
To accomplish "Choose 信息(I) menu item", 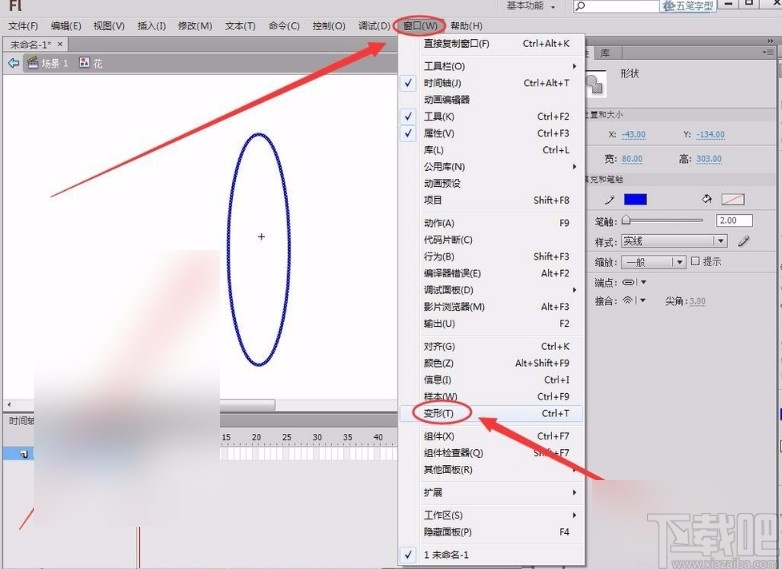I will tap(491, 380).
